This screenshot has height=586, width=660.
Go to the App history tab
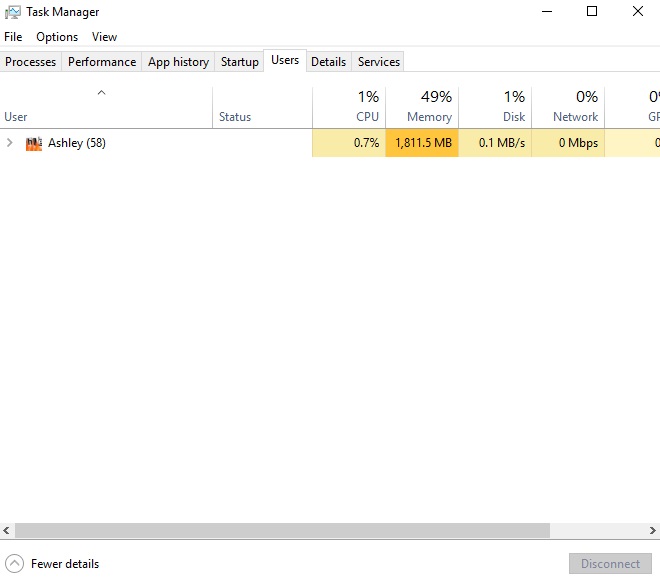click(x=178, y=62)
